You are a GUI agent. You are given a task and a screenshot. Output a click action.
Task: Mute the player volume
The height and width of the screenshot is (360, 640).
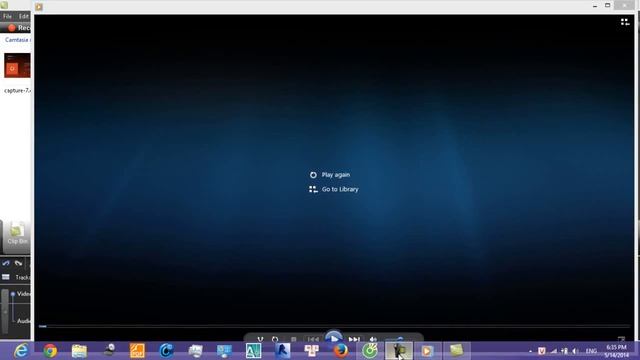373,339
